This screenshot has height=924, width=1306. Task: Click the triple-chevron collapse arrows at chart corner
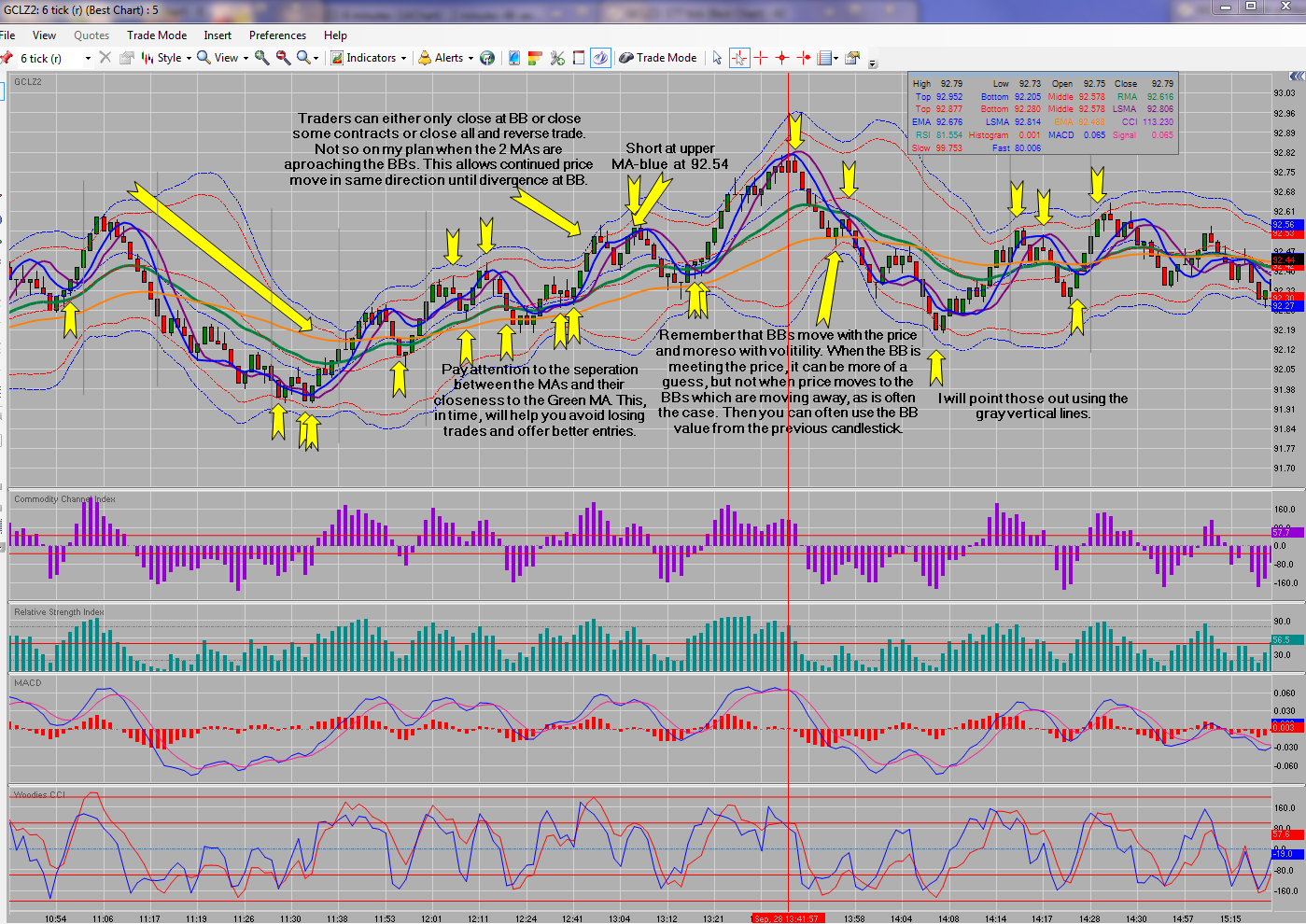[x=1298, y=77]
